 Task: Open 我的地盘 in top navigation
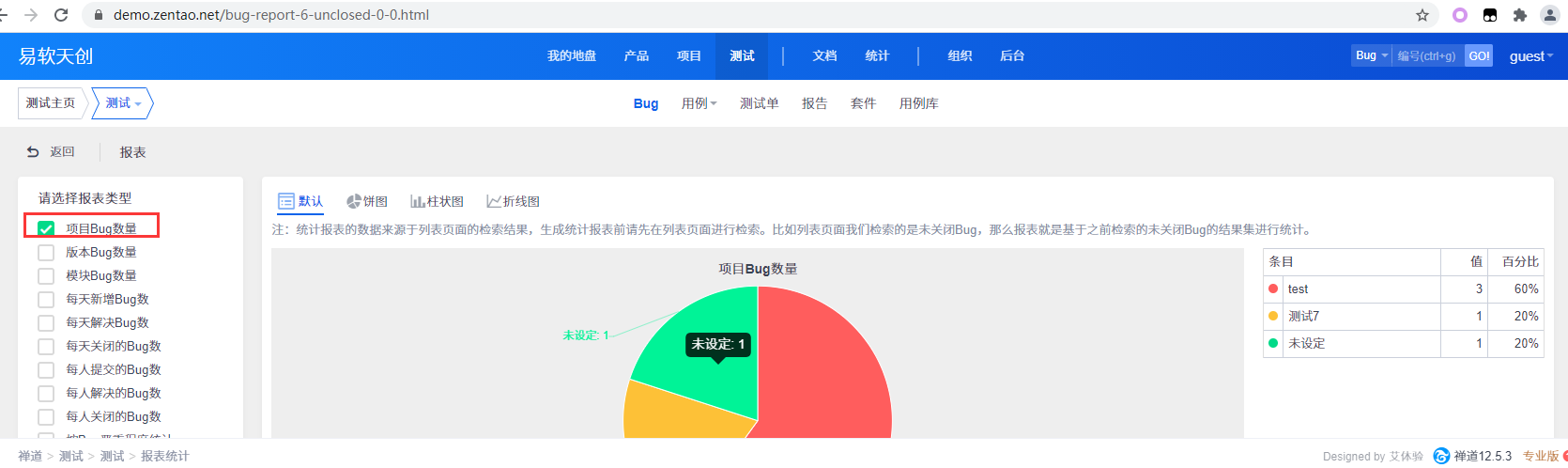click(572, 55)
